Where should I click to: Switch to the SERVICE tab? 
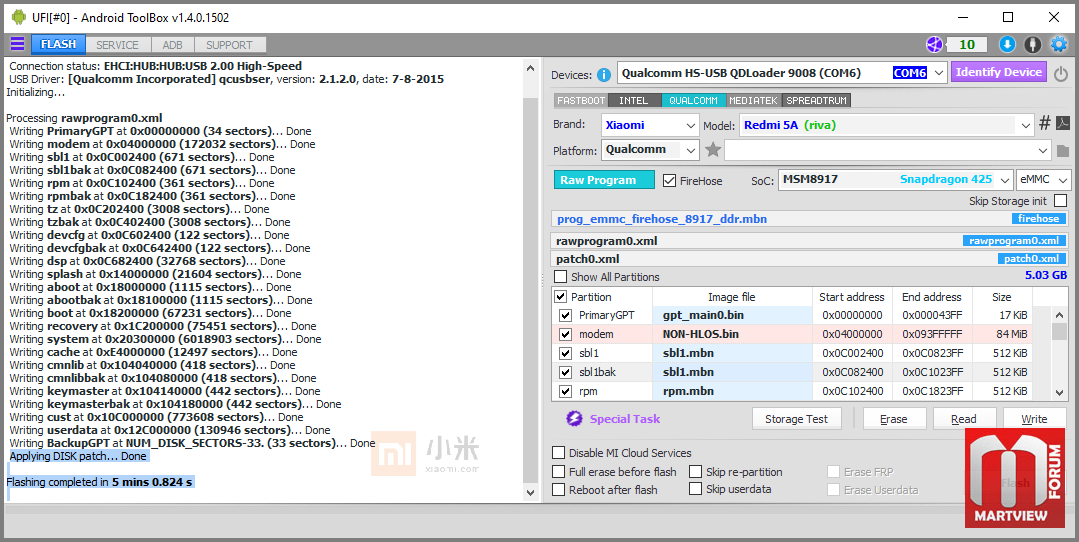point(117,45)
